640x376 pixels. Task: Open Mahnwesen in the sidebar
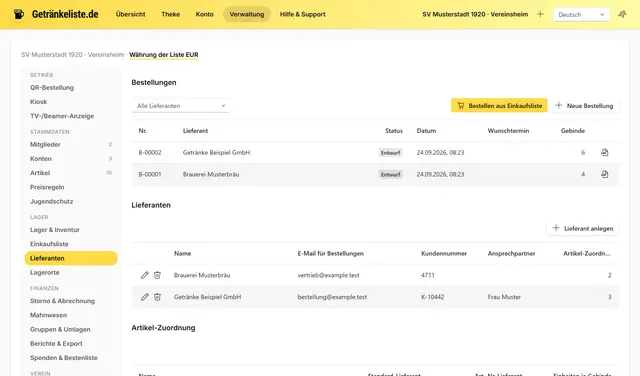pyautogui.click(x=48, y=315)
